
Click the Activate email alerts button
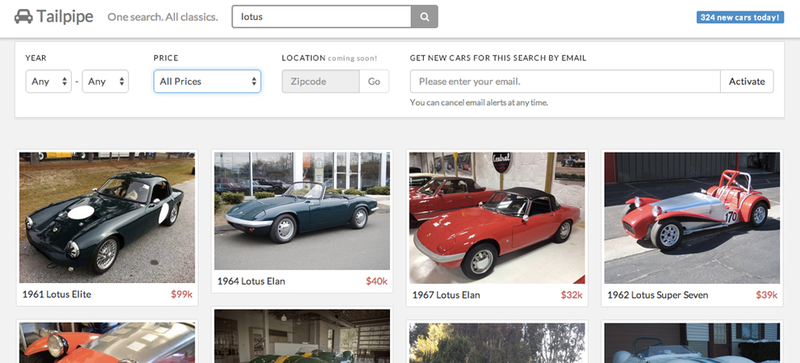747,81
